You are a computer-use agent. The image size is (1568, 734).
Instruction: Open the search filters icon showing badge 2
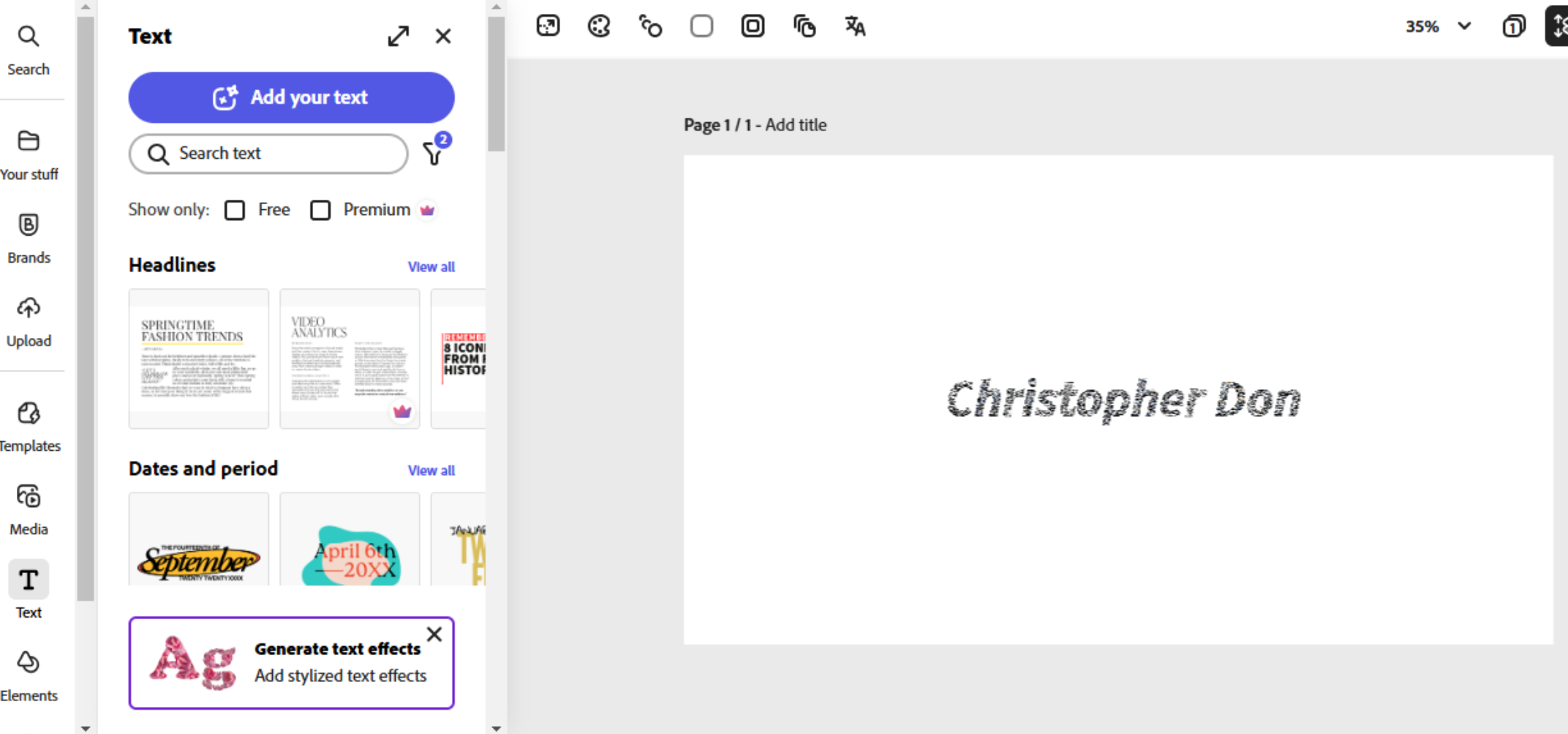434,154
